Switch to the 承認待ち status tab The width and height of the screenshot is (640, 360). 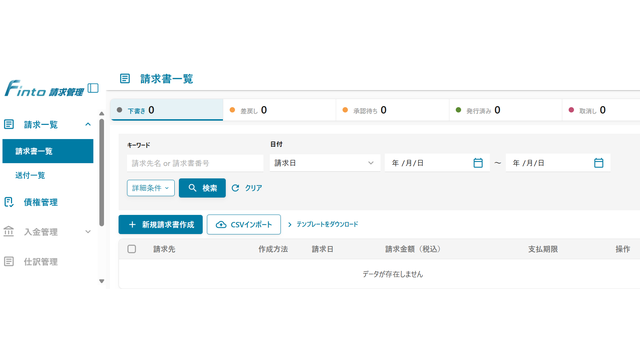(393, 110)
